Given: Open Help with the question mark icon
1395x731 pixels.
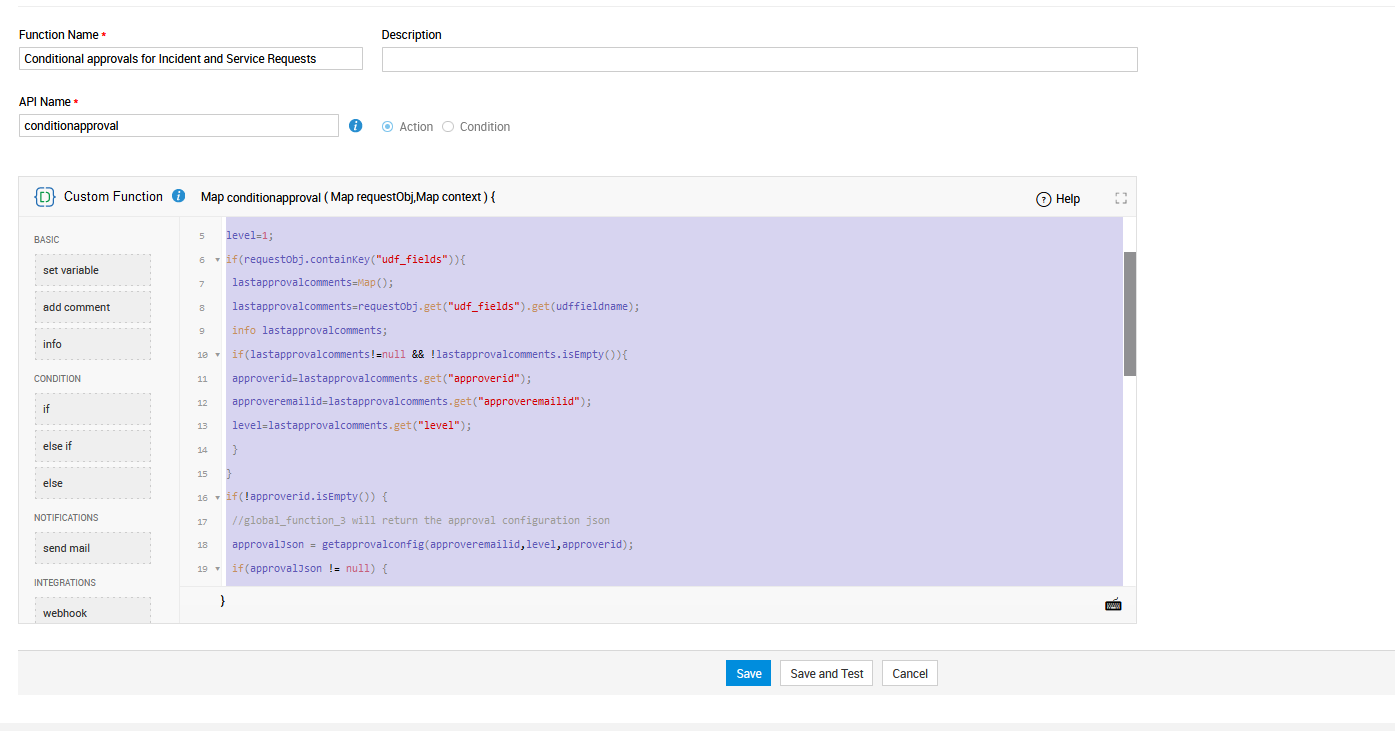Looking at the screenshot, I should pyautogui.click(x=1044, y=199).
